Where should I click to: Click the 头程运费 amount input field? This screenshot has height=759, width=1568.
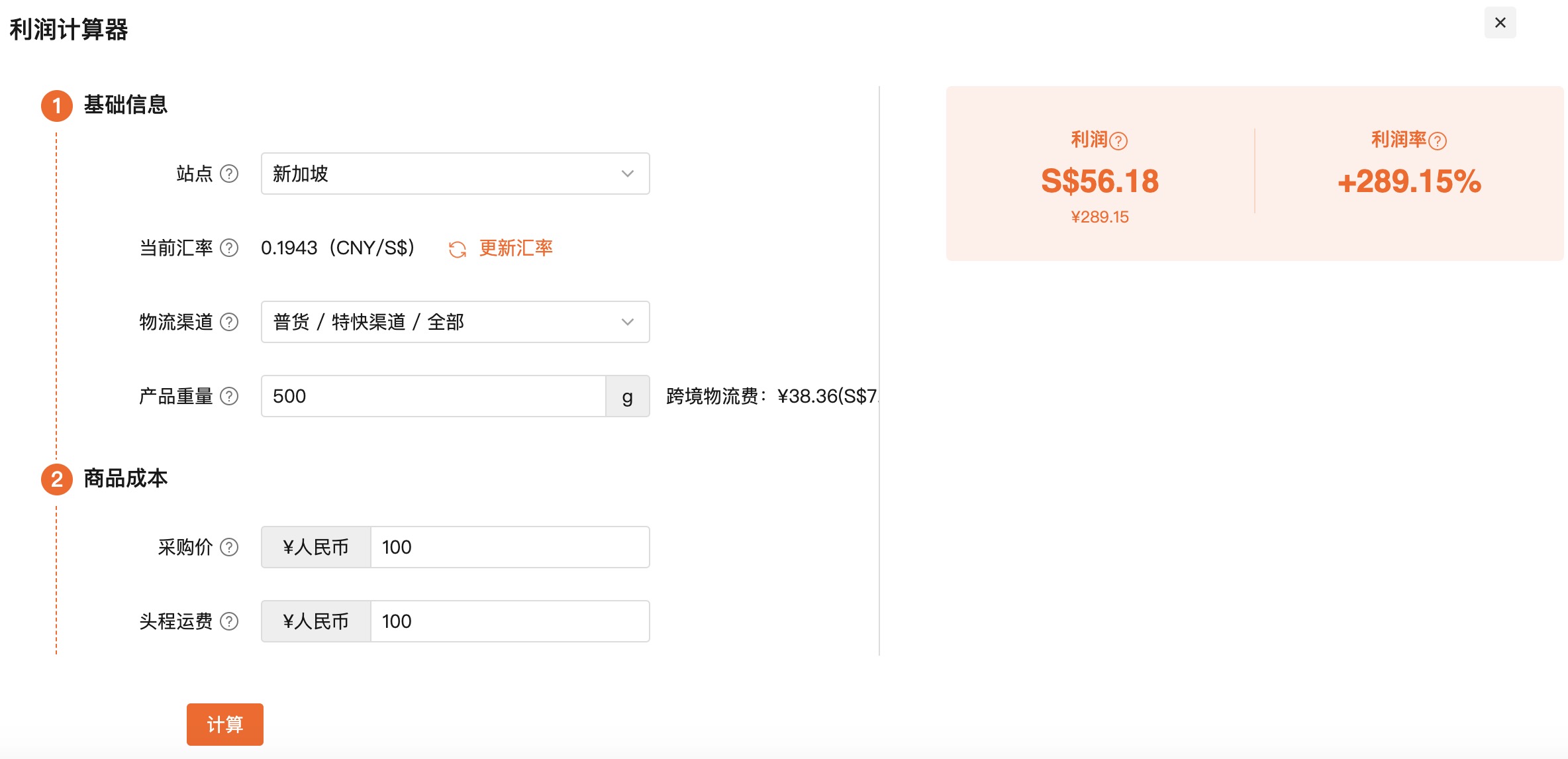[510, 621]
